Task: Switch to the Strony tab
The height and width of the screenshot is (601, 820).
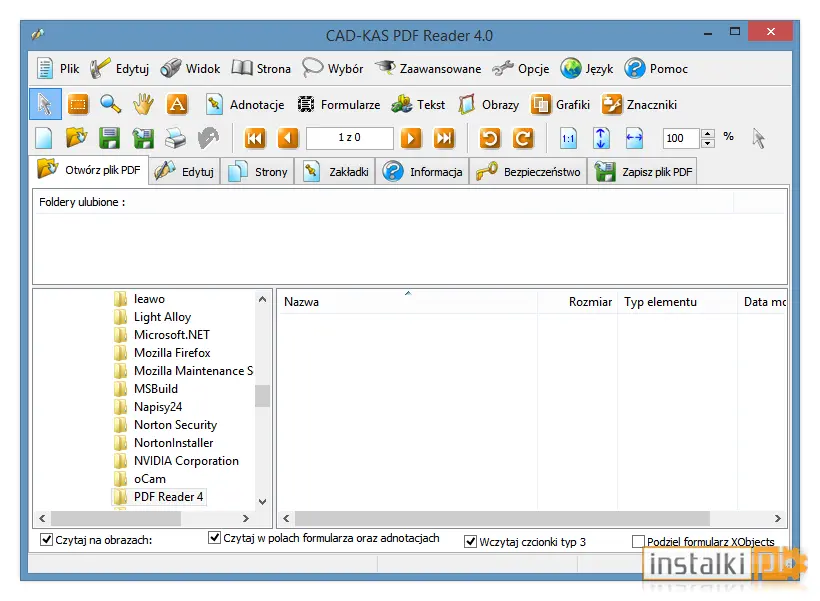Action: pos(257,172)
